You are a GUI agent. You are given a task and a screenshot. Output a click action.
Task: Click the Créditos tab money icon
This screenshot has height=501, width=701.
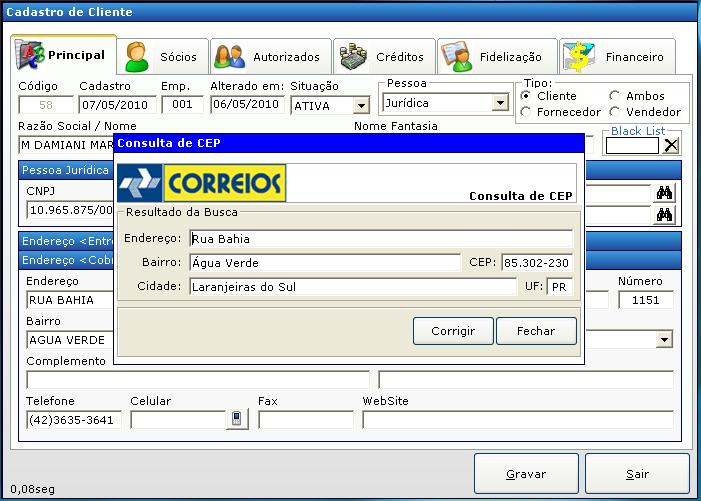point(353,57)
